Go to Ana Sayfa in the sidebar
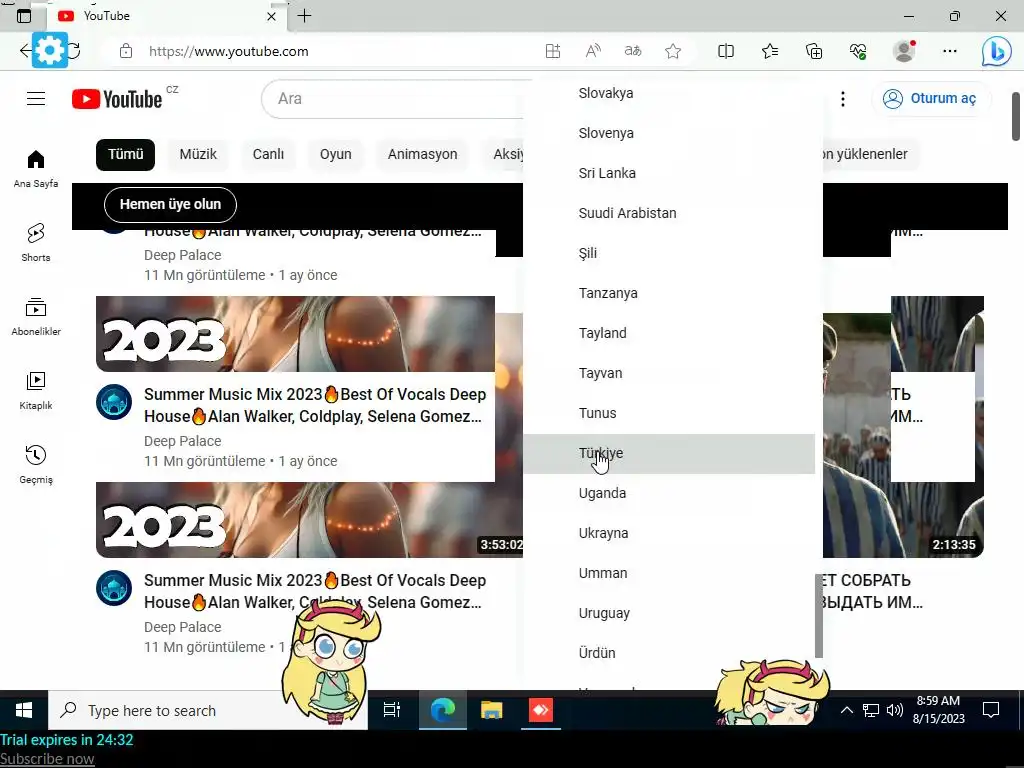 coord(36,169)
